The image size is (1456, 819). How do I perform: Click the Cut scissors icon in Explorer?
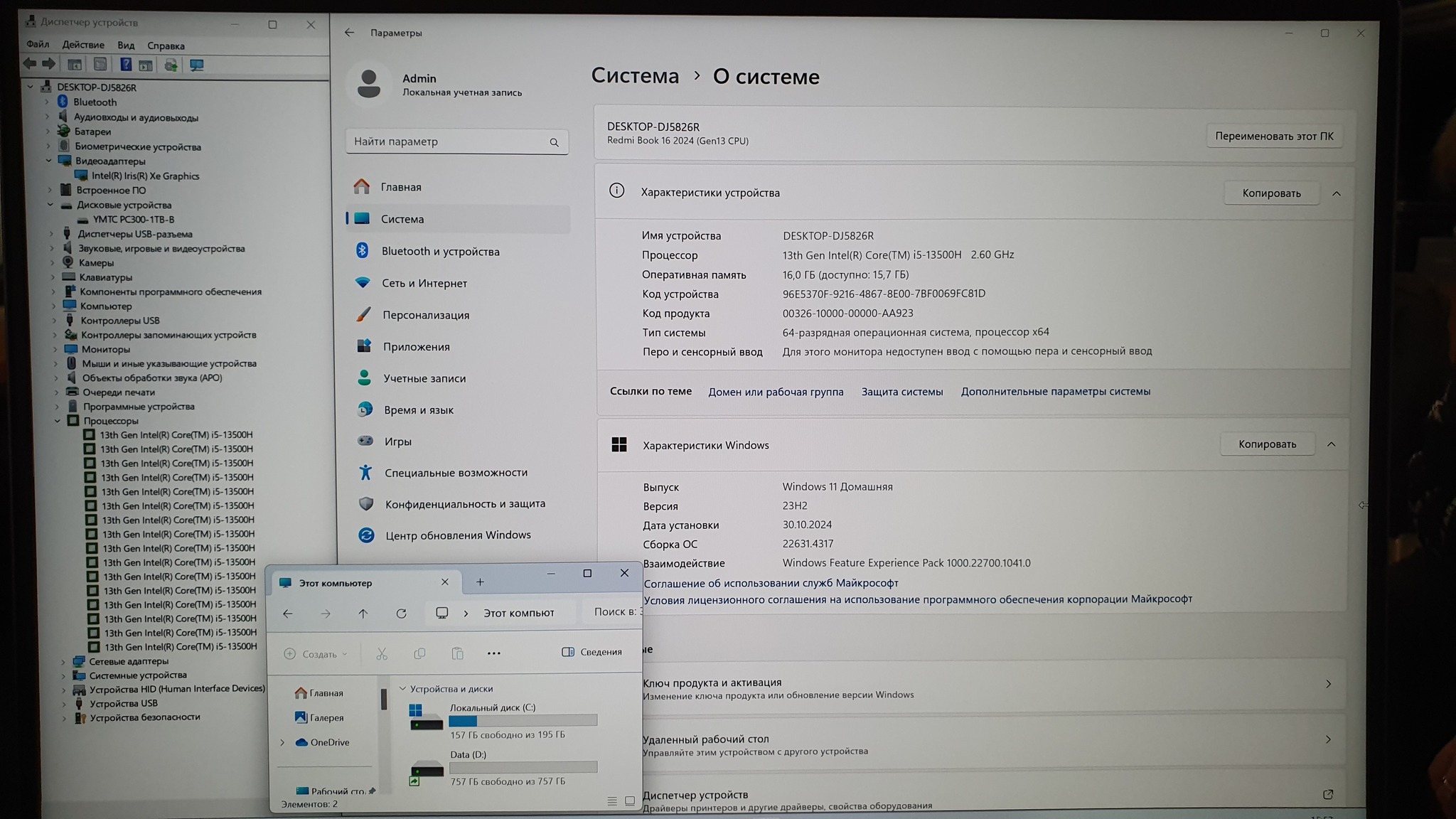coord(382,653)
